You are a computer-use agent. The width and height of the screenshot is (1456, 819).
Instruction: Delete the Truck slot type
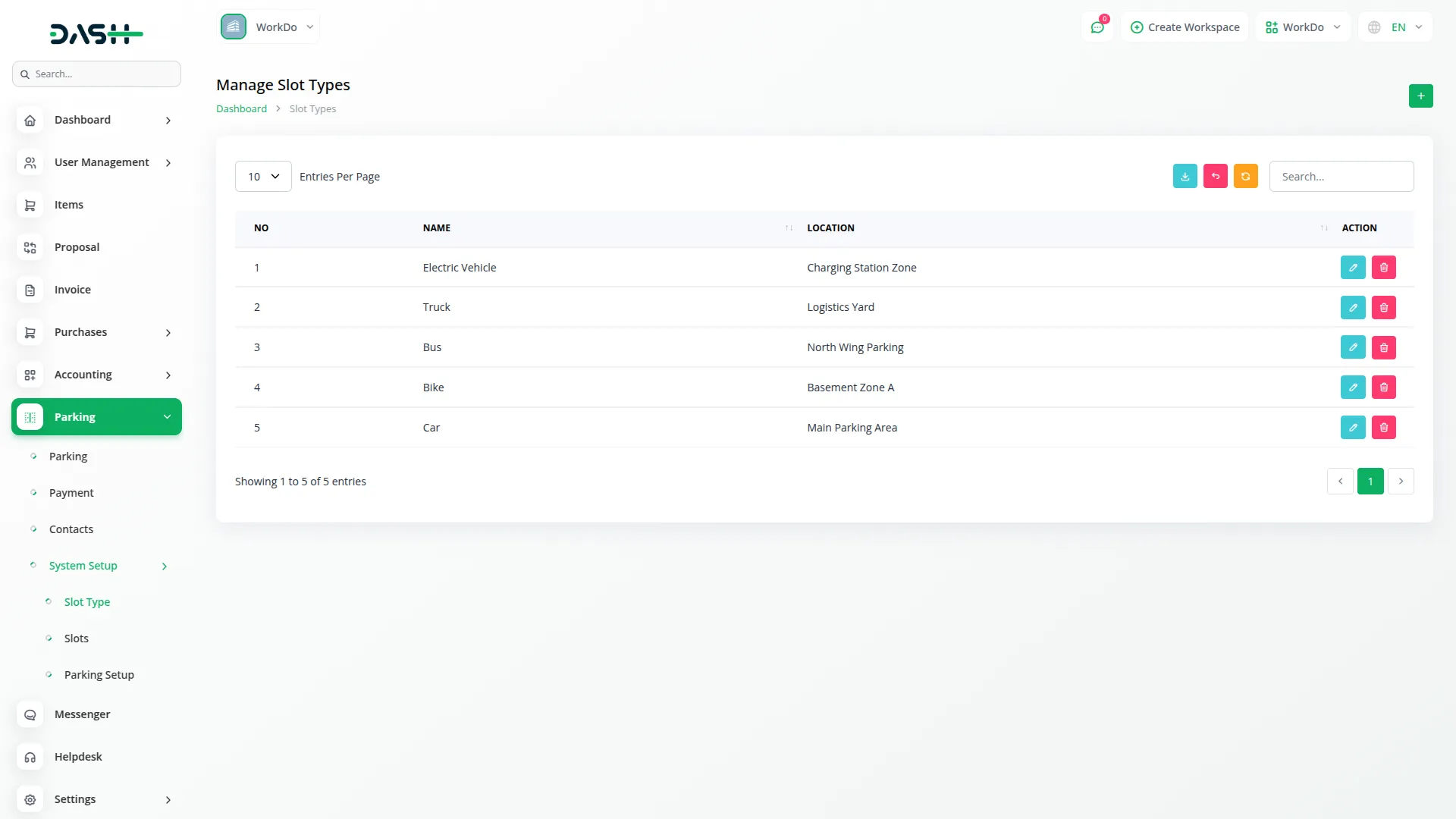click(1383, 308)
